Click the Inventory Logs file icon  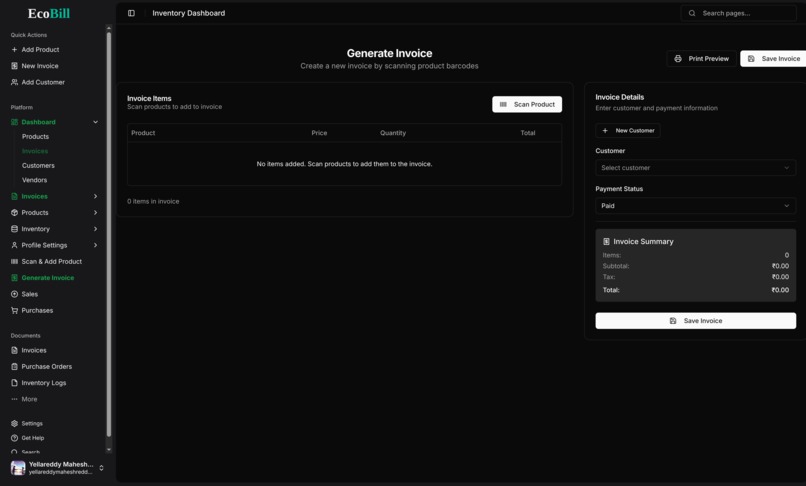[x=14, y=383]
